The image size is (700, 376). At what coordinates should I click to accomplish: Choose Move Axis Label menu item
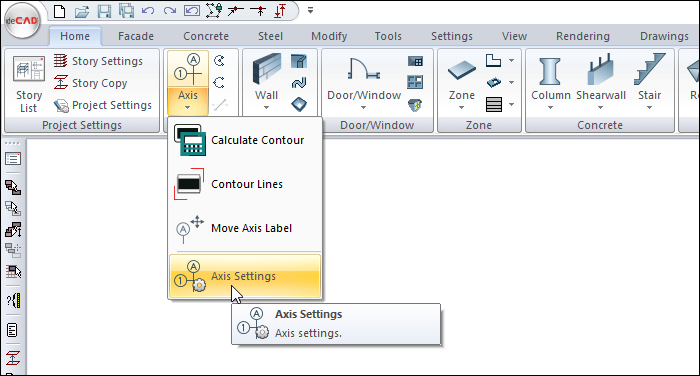click(x=245, y=228)
